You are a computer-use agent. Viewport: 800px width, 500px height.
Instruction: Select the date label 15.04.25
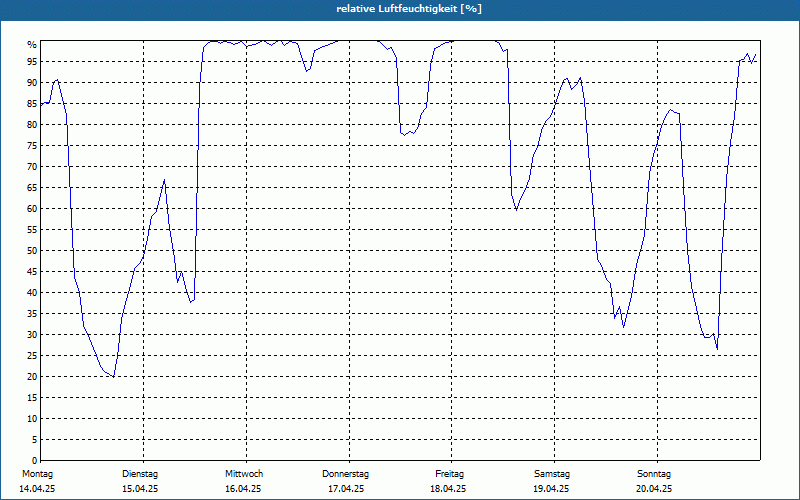(140, 489)
